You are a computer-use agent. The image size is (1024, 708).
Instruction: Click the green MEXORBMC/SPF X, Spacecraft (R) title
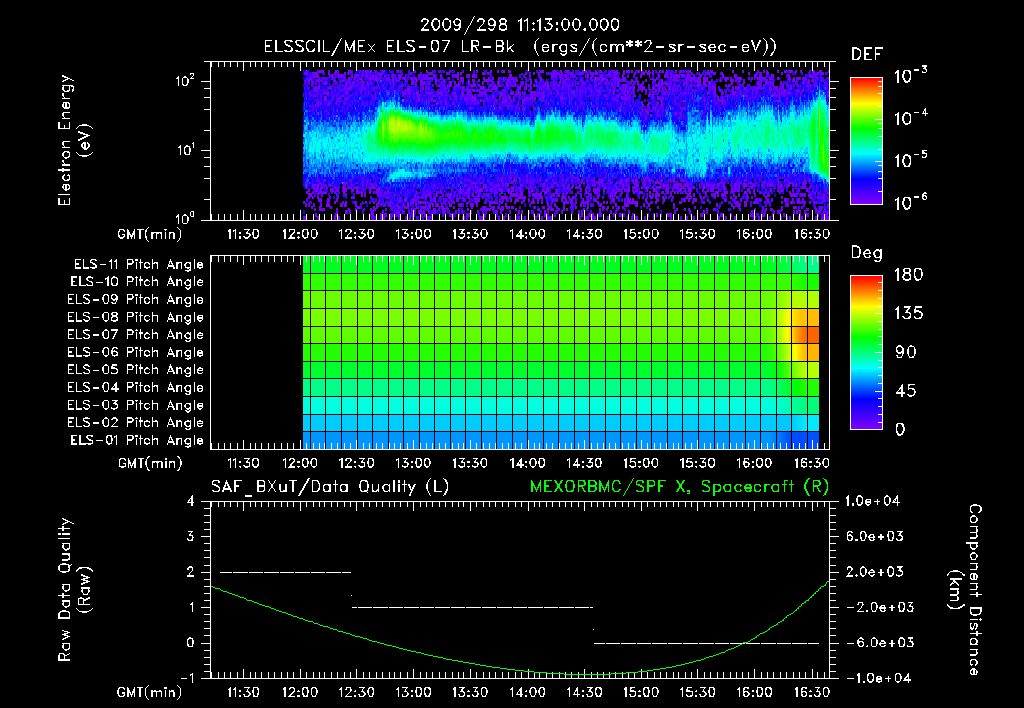tap(679, 487)
